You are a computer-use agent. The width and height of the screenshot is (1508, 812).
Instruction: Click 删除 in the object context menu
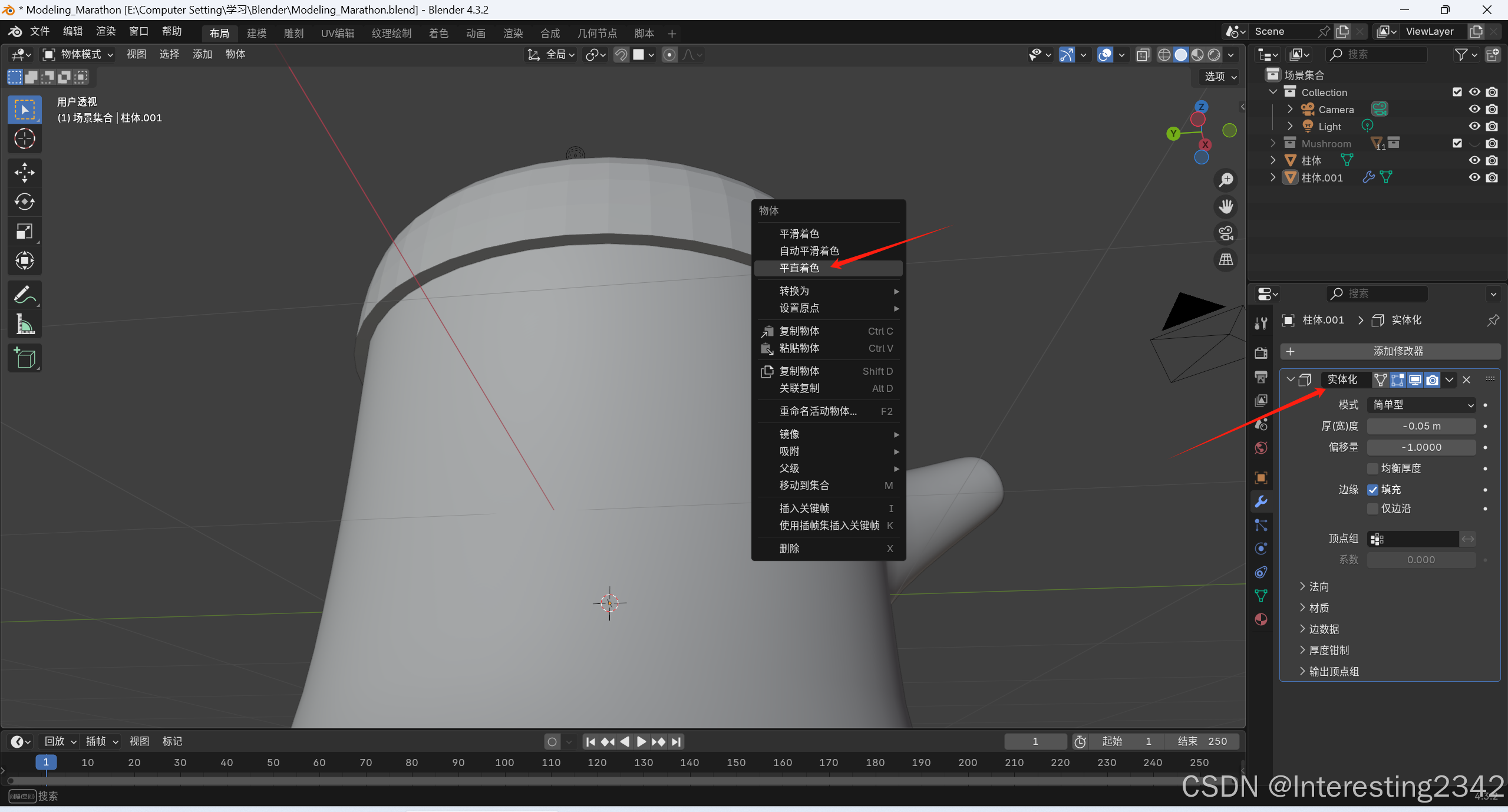(x=790, y=549)
